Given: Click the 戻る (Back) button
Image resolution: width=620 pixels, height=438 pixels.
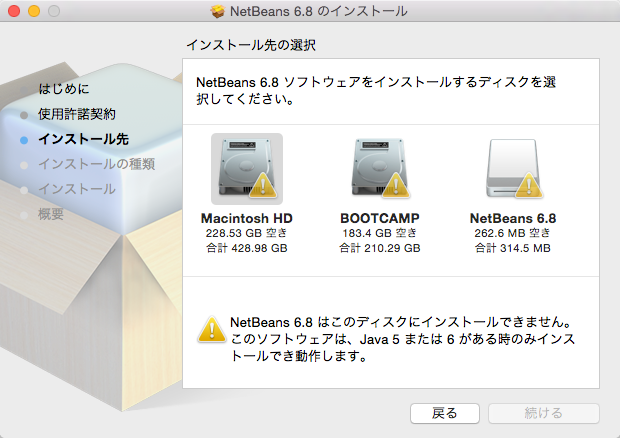Looking at the screenshot, I should (x=445, y=413).
